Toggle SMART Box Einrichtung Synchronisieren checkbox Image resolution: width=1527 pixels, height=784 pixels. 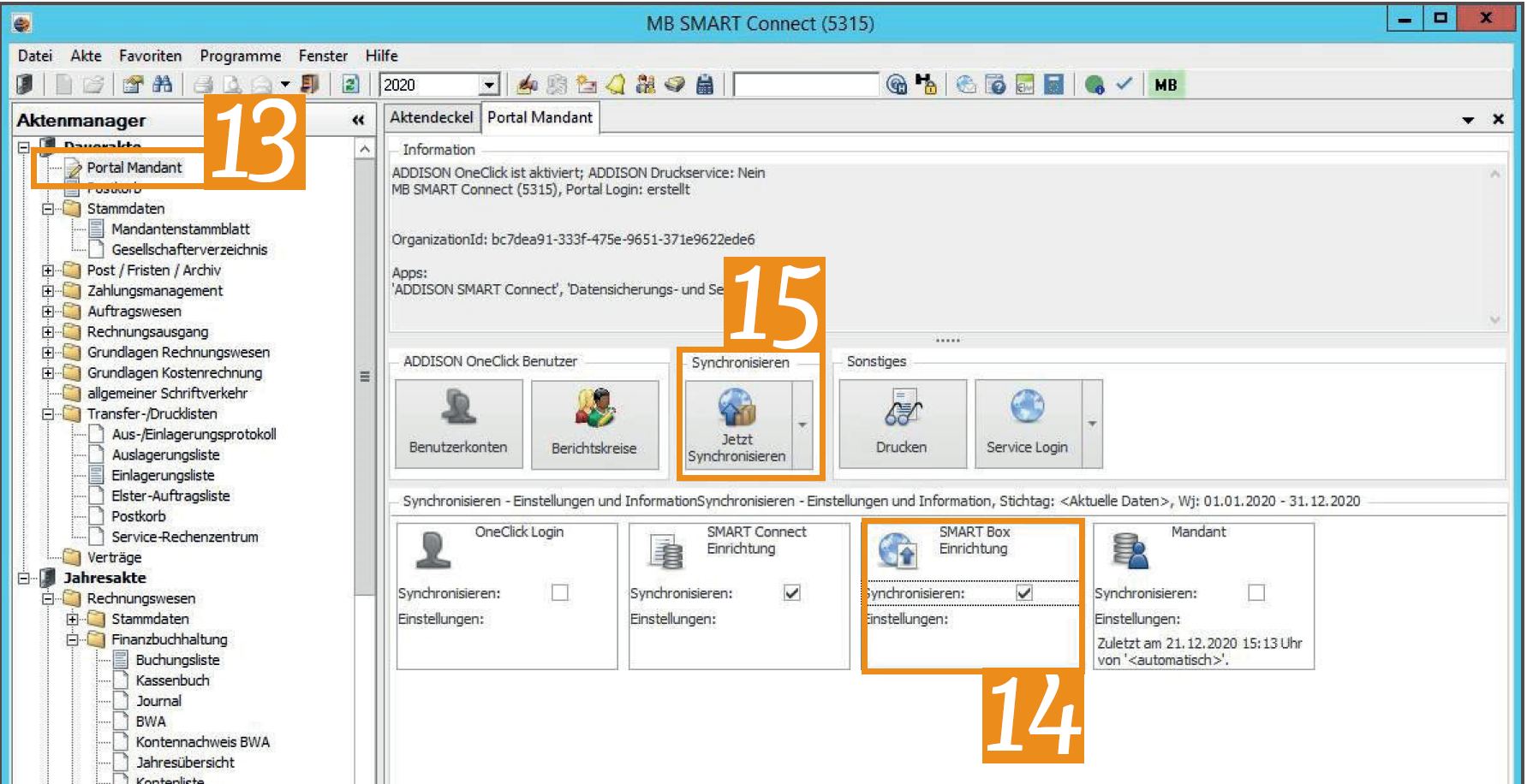(x=1024, y=592)
